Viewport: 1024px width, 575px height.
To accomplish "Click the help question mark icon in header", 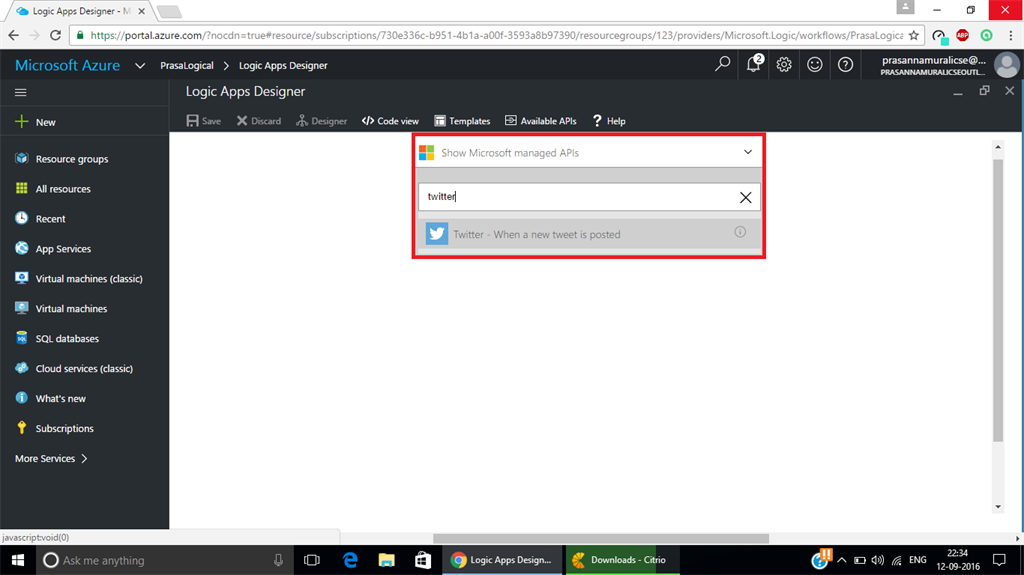I will point(845,64).
